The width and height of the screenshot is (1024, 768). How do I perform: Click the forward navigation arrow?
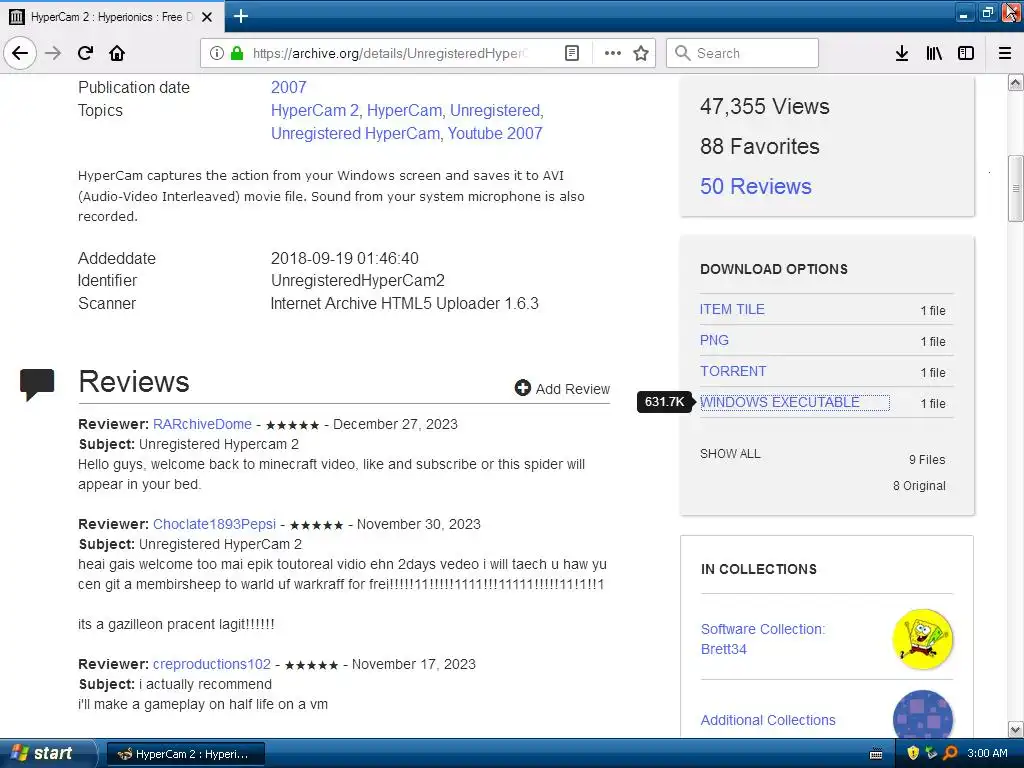point(53,53)
